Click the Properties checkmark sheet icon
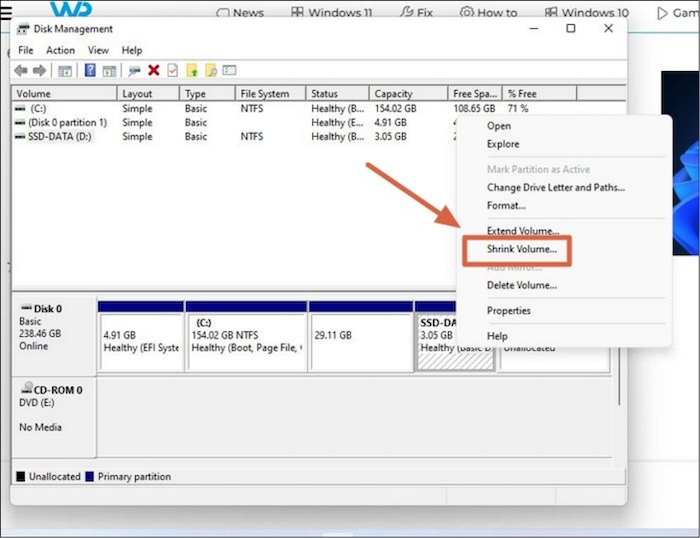The width and height of the screenshot is (700, 538). (x=172, y=70)
